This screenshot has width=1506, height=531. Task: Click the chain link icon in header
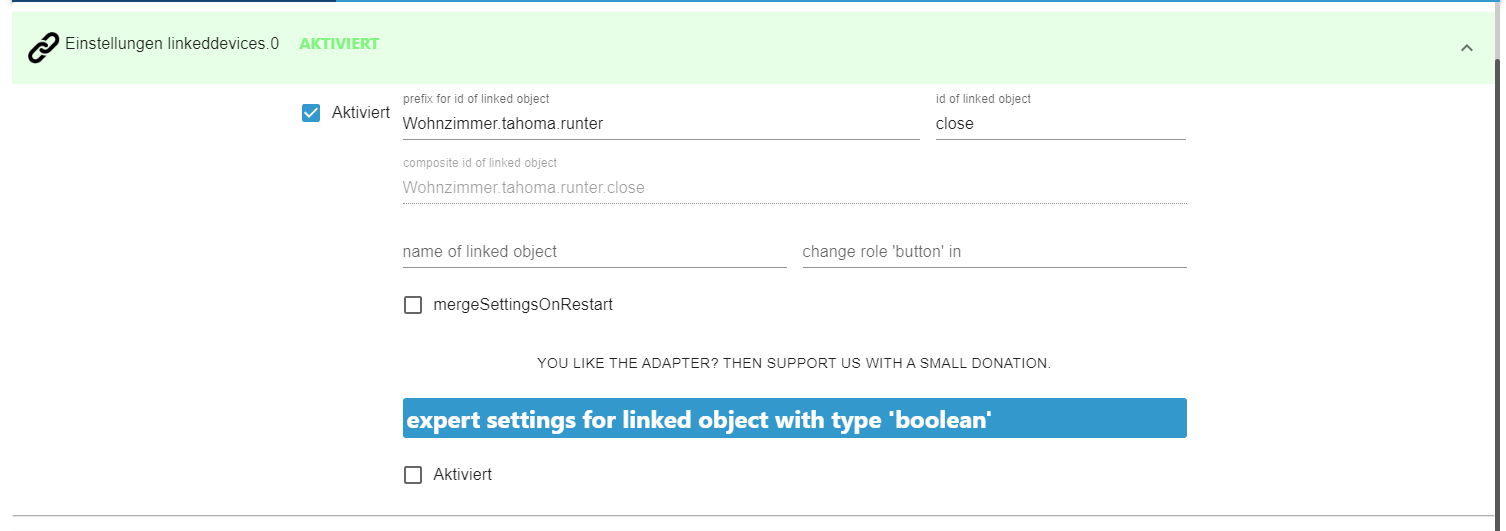point(44,47)
